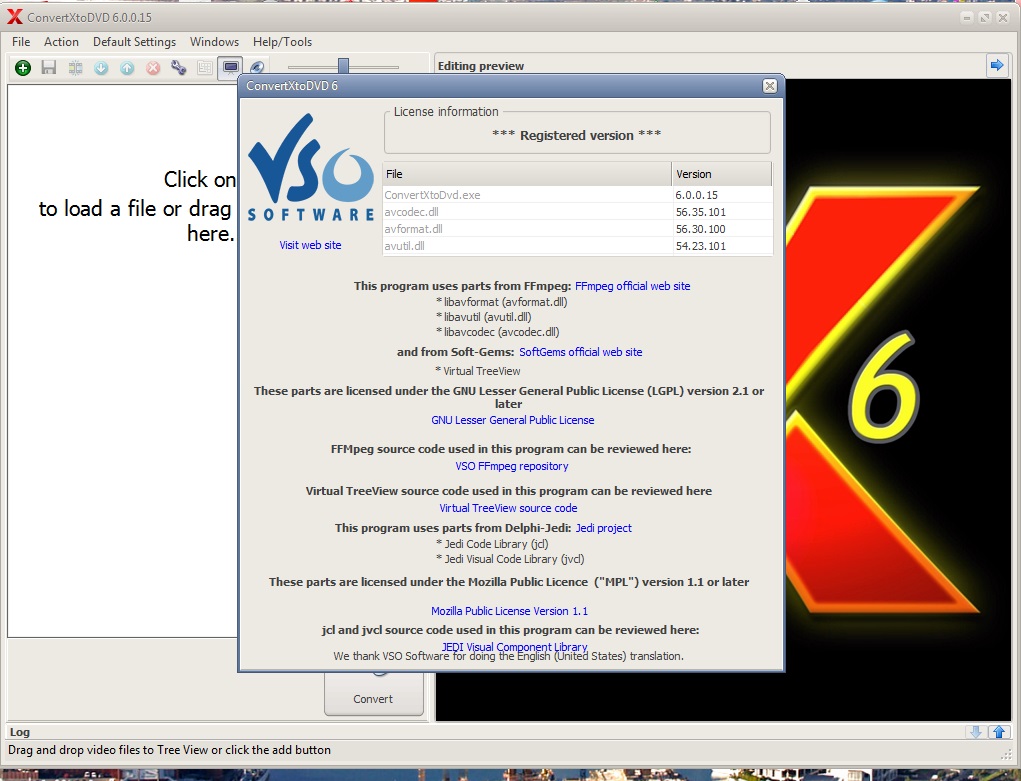The height and width of the screenshot is (781, 1021).
Task: Click the version value 54.23.101
Action: coord(701,246)
